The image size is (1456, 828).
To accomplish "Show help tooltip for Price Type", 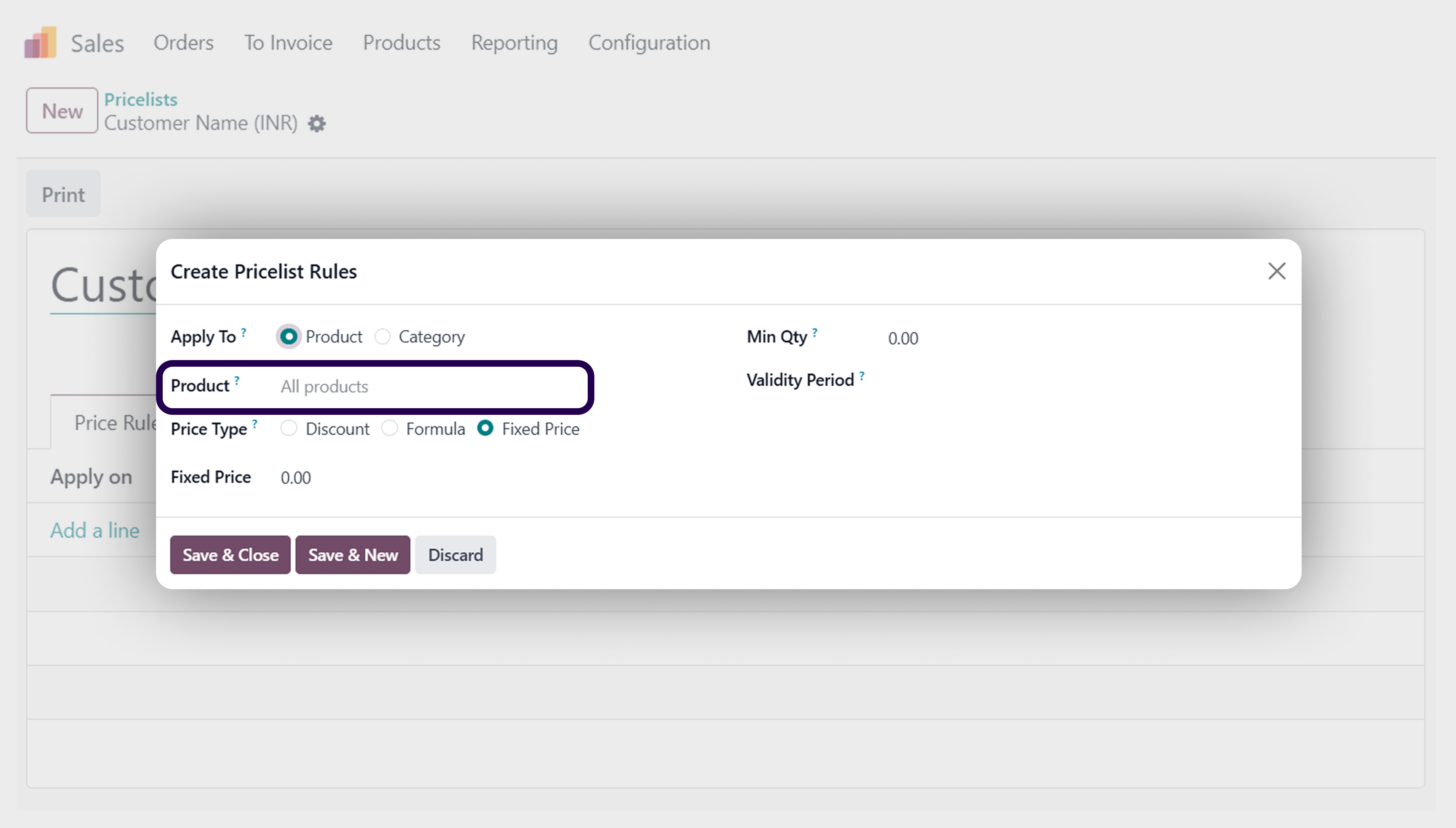I will [254, 424].
